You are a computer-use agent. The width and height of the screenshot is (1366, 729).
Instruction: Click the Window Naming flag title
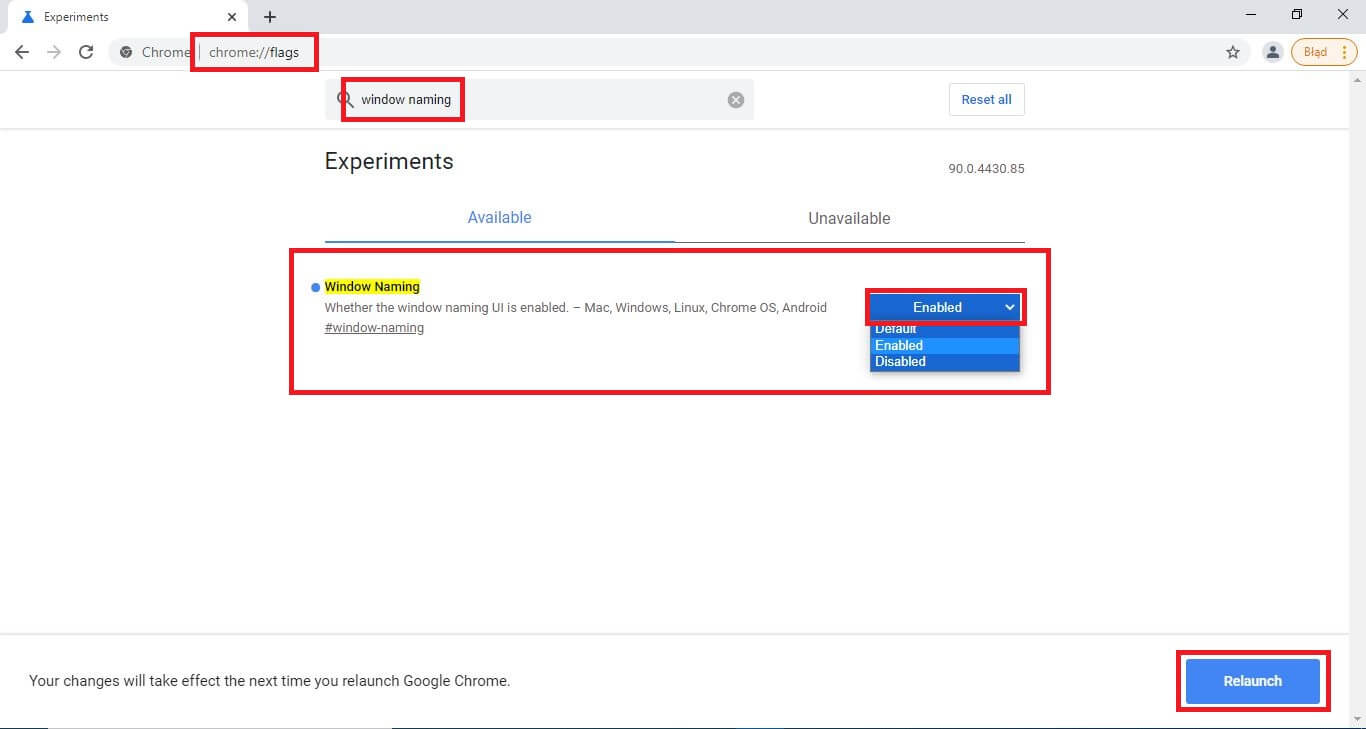coord(372,286)
